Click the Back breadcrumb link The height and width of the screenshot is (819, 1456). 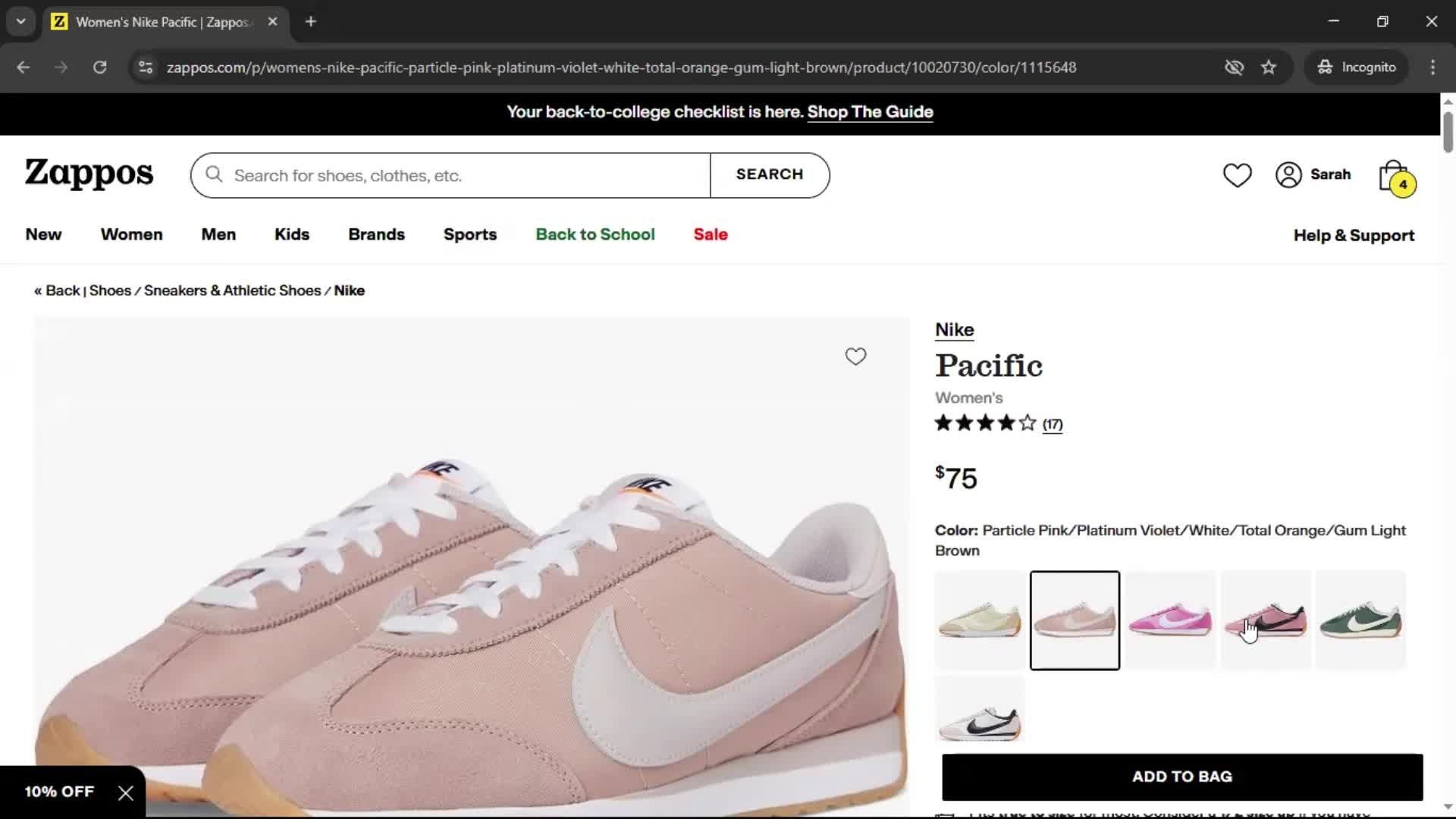click(x=57, y=290)
